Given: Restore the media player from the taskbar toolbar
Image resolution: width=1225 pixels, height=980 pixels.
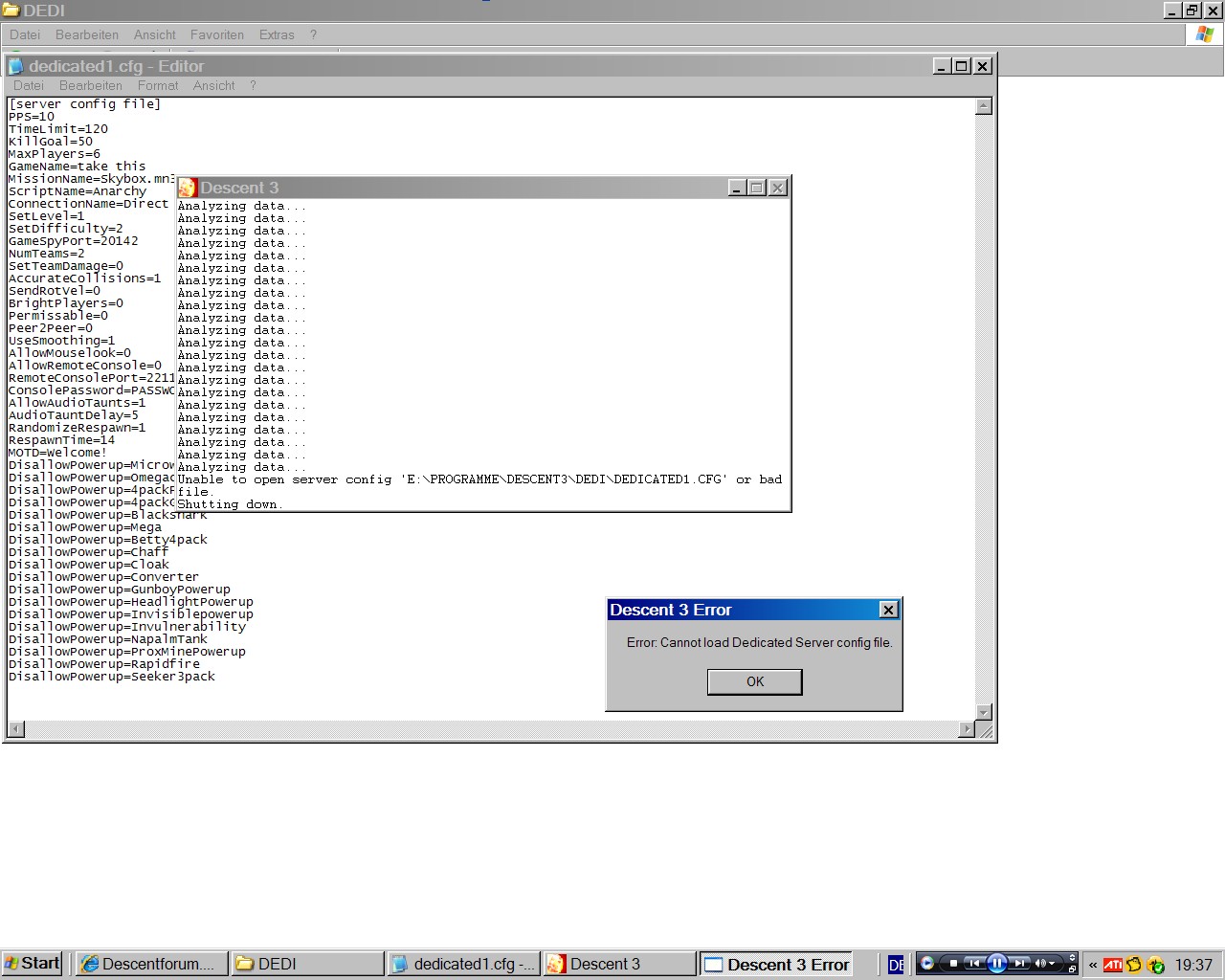Looking at the screenshot, I should [x=1072, y=969].
